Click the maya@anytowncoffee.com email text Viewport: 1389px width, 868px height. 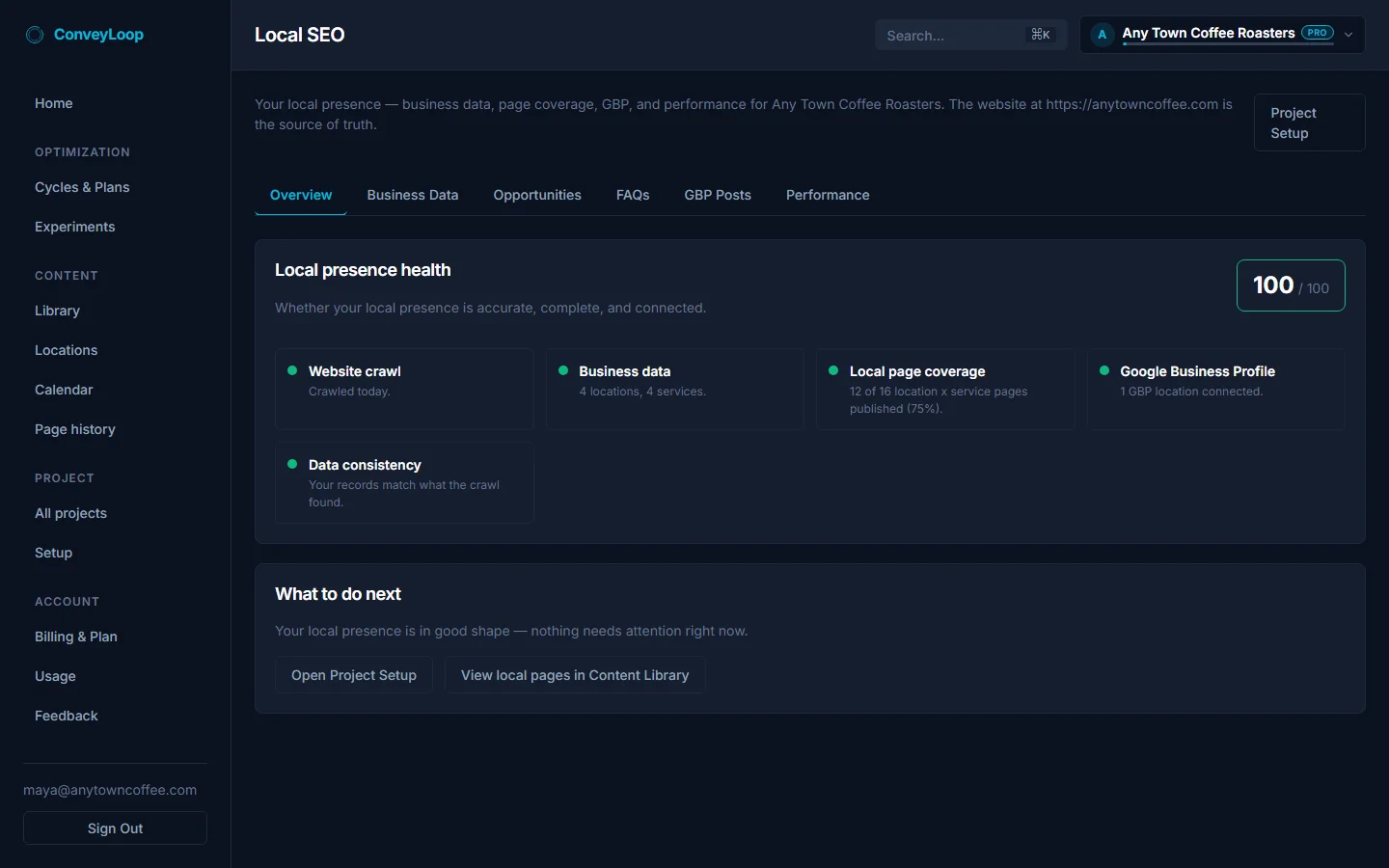pos(110,790)
